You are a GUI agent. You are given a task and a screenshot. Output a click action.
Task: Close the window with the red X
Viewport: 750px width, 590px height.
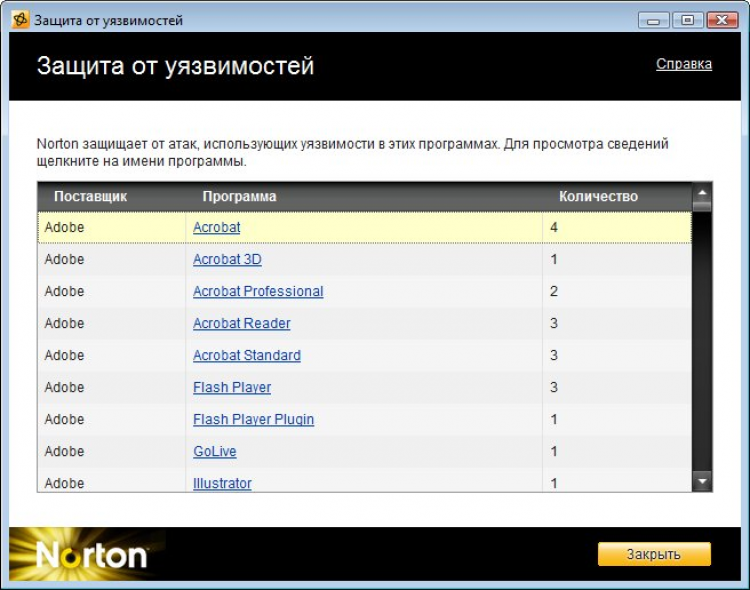pos(722,21)
